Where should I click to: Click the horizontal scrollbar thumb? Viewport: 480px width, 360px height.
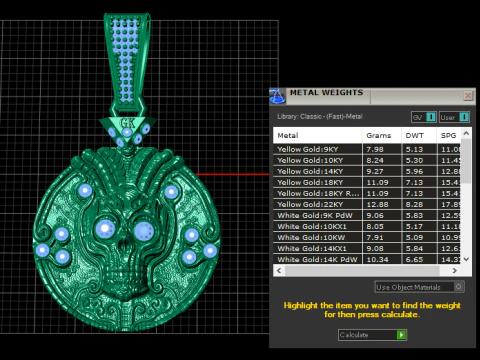362,271
